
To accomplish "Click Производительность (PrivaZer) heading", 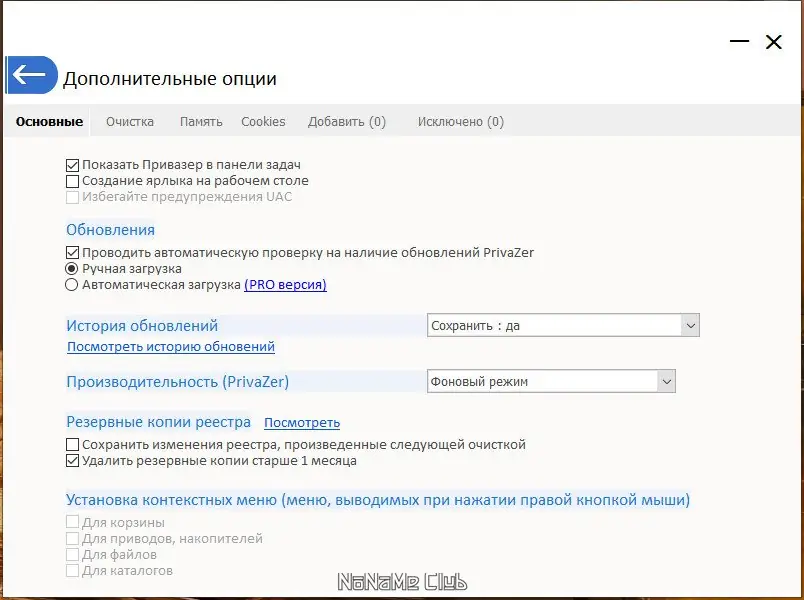I will pos(177,382).
